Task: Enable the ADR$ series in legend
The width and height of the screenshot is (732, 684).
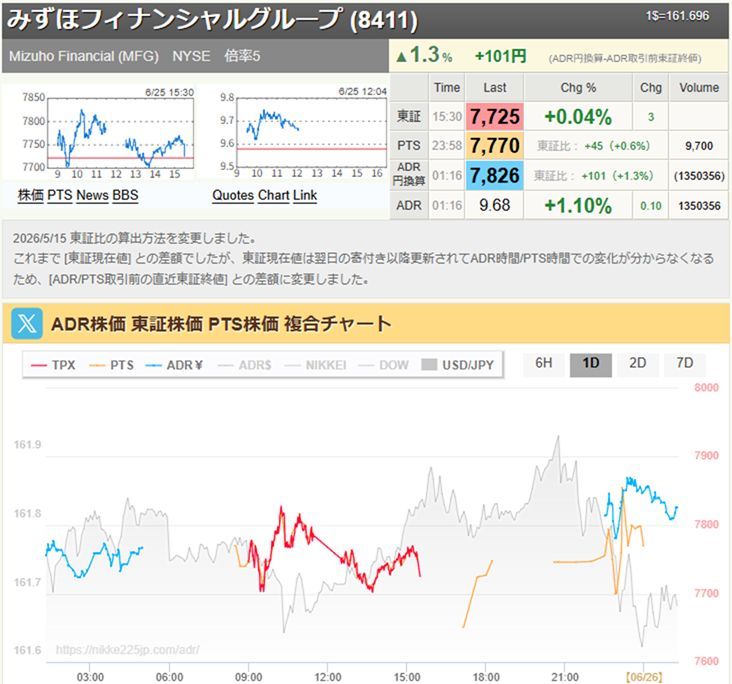Action: (x=244, y=365)
